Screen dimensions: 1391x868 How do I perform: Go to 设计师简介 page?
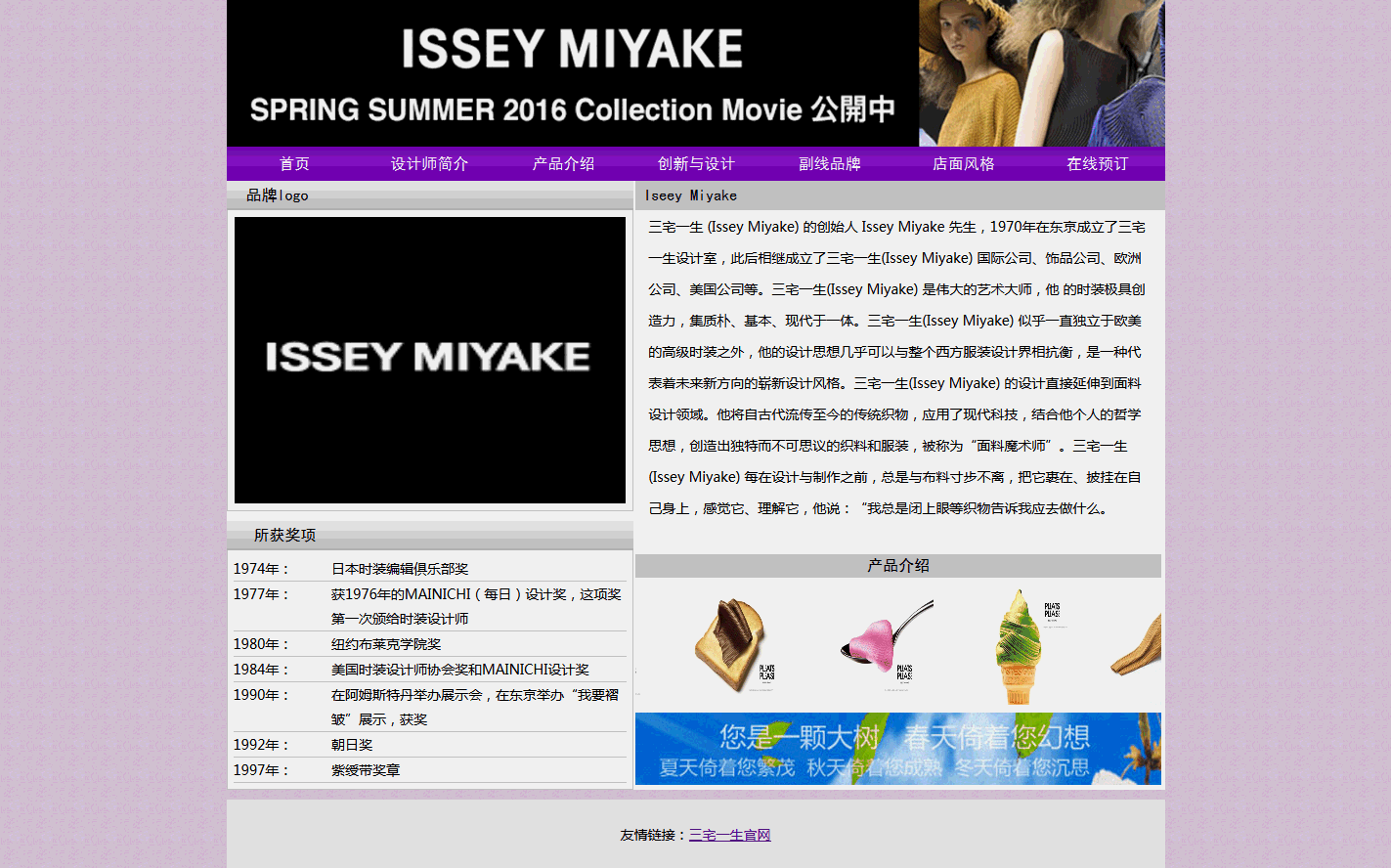click(x=429, y=164)
